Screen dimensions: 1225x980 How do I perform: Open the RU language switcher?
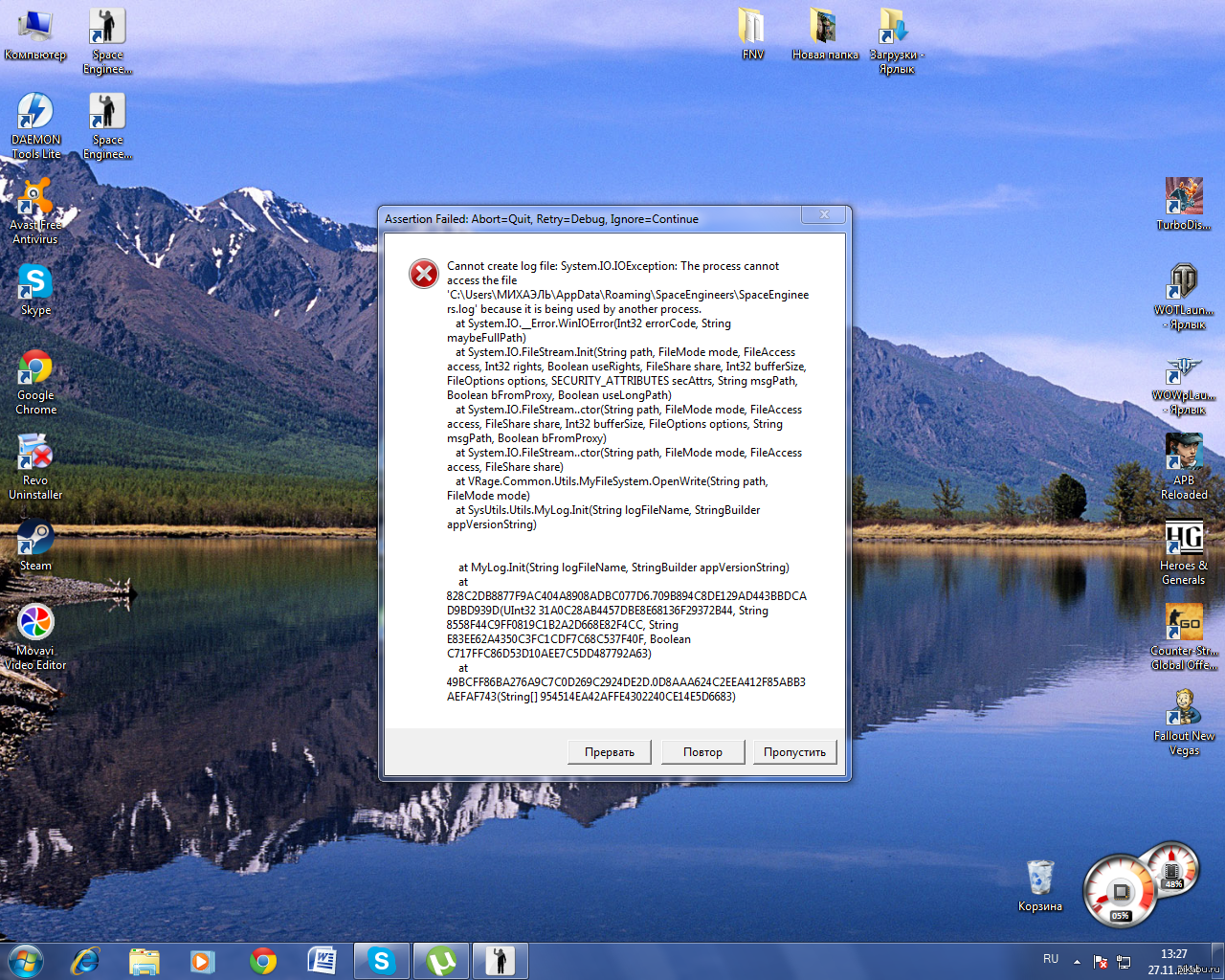pyautogui.click(x=1051, y=959)
